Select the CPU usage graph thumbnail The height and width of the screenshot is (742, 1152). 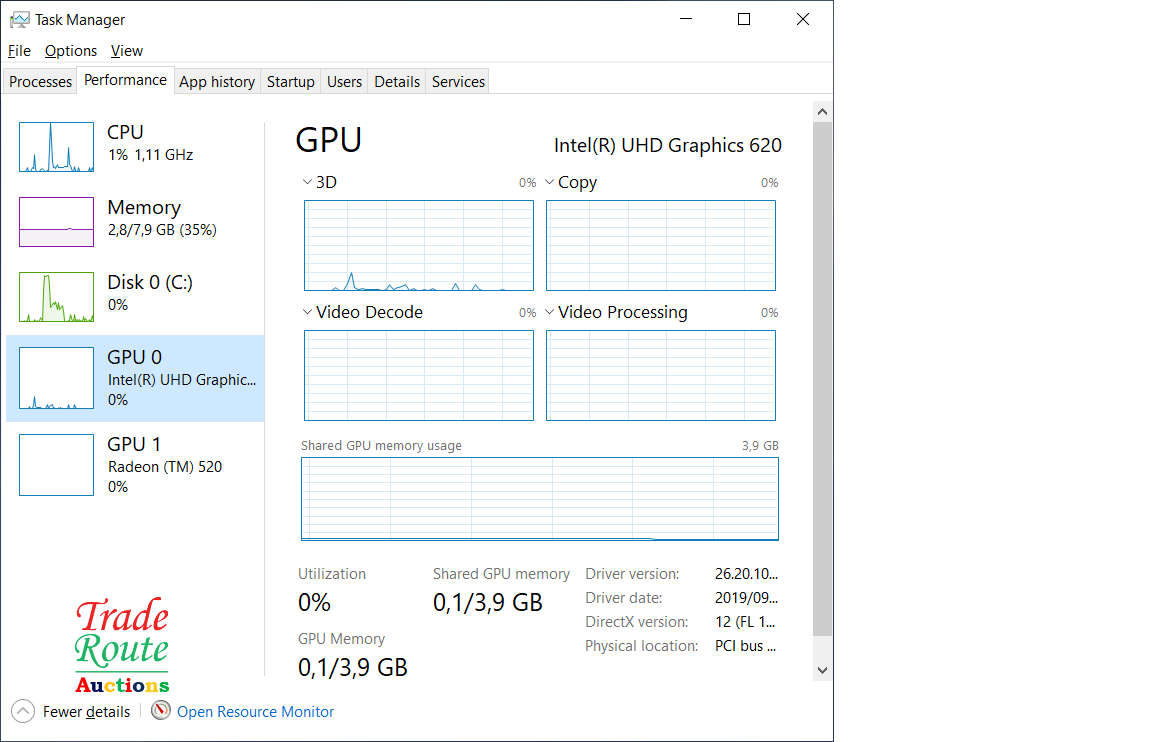click(x=56, y=147)
